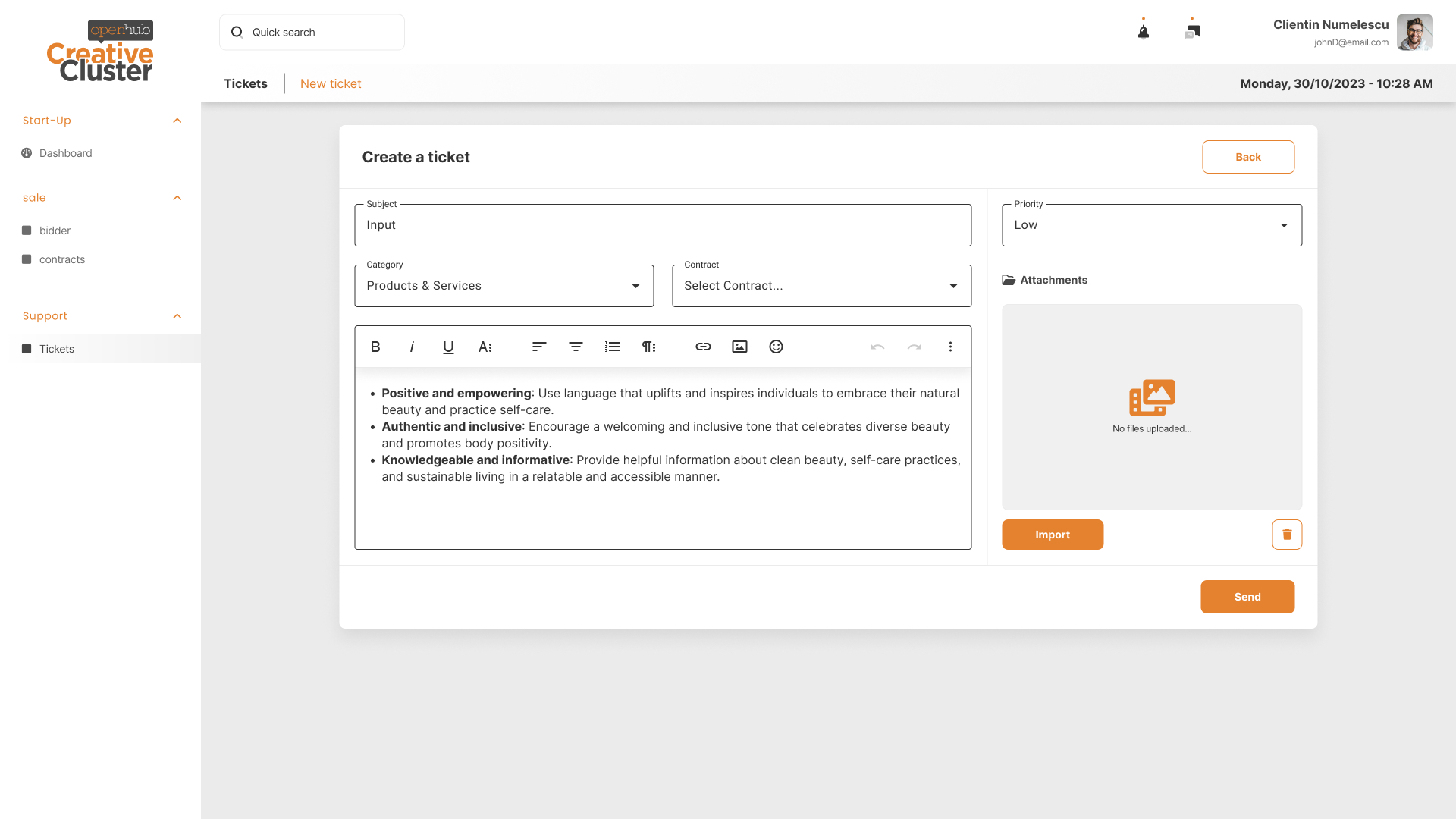
Task: Apply italic text formatting
Action: [x=412, y=347]
